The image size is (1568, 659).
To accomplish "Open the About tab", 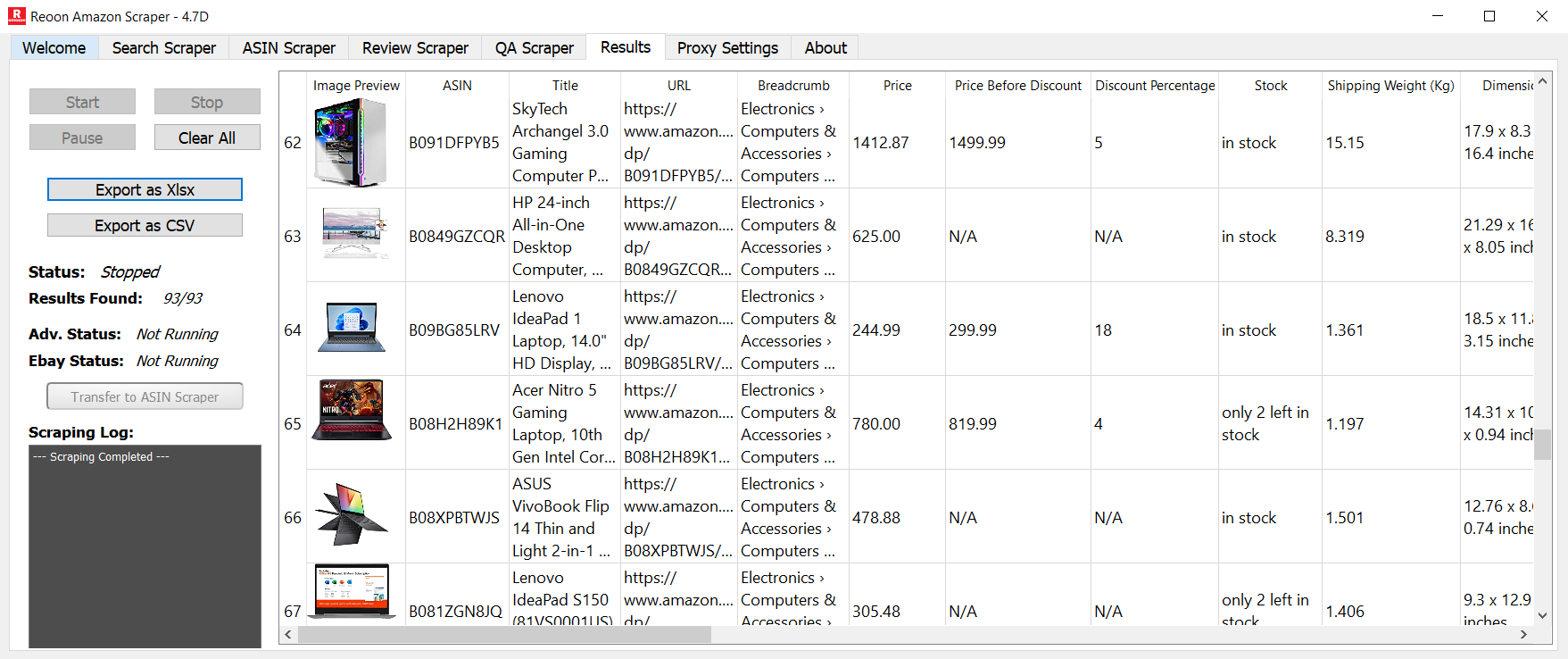I will click(825, 48).
